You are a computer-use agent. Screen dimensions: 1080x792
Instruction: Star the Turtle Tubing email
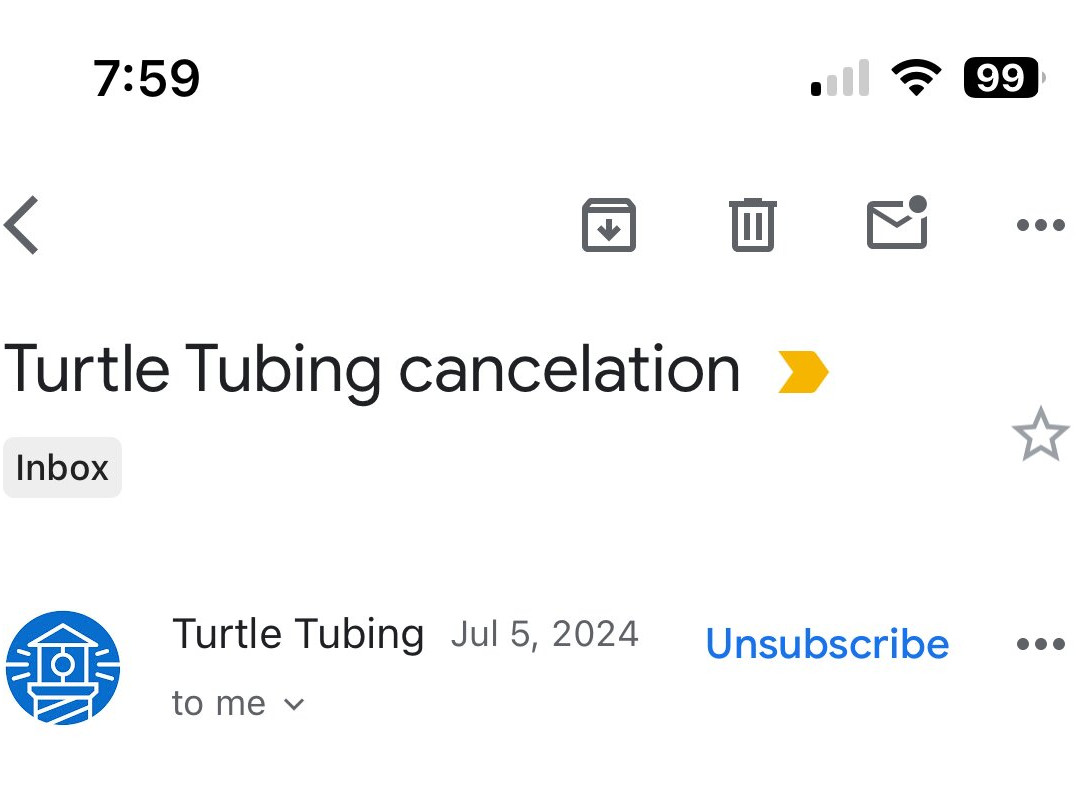(x=1040, y=433)
